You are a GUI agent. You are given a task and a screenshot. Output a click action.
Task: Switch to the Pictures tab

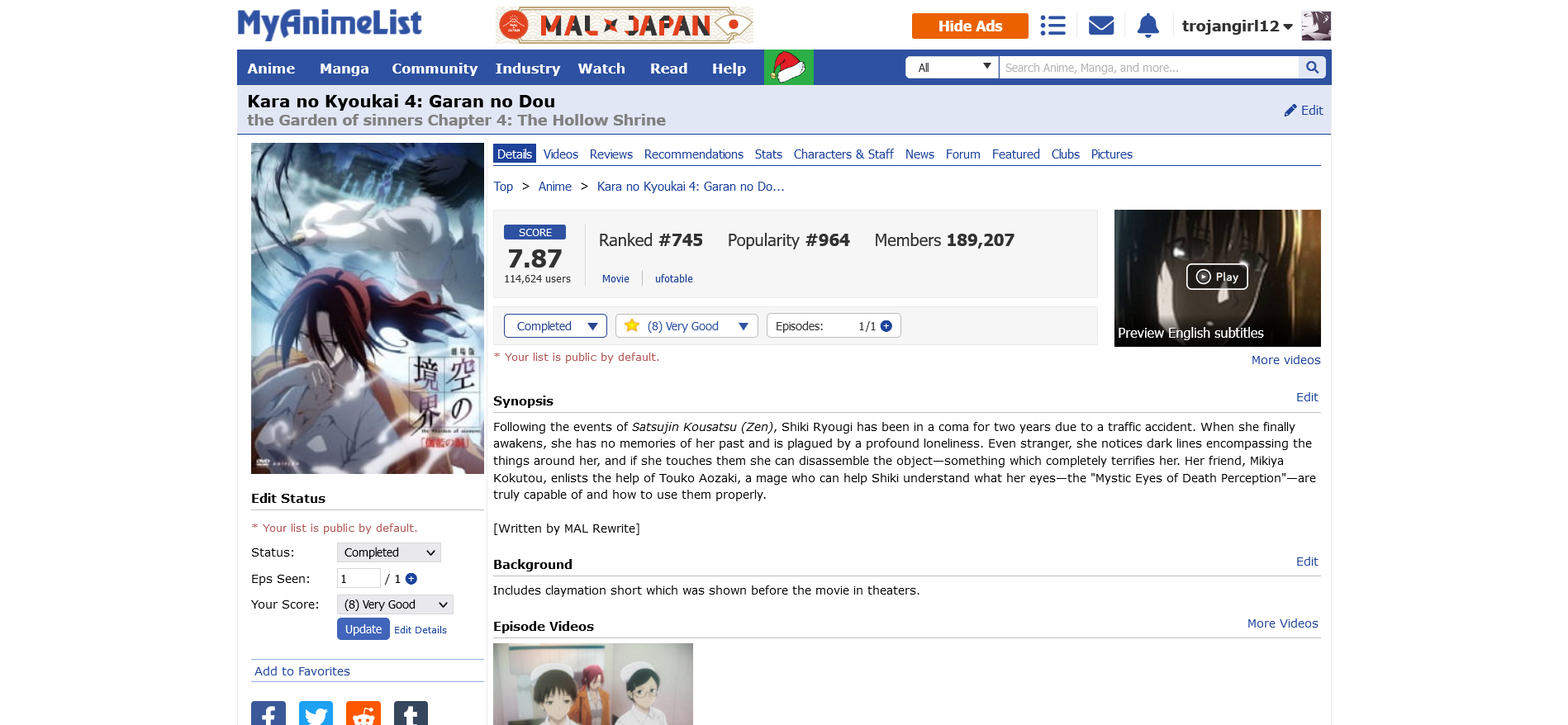click(1112, 154)
